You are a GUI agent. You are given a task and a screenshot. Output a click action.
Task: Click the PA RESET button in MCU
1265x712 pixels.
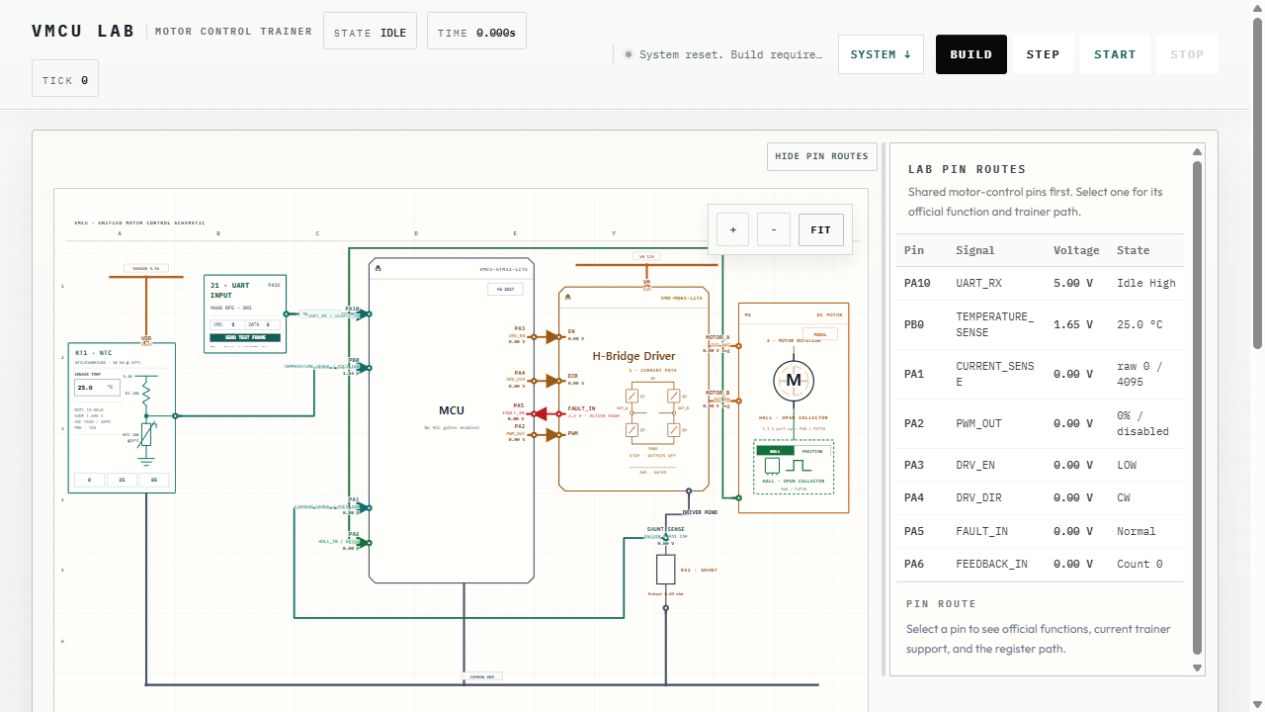507,289
